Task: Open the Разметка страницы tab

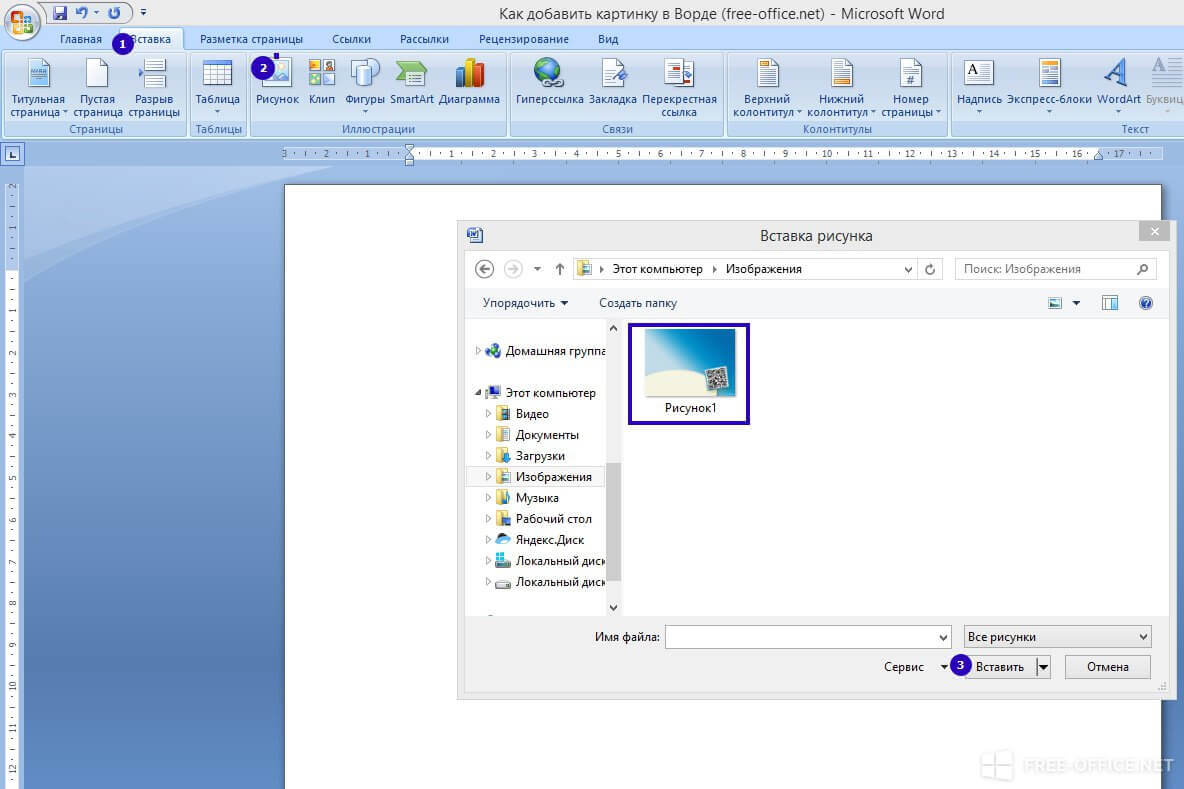Action: [251, 39]
